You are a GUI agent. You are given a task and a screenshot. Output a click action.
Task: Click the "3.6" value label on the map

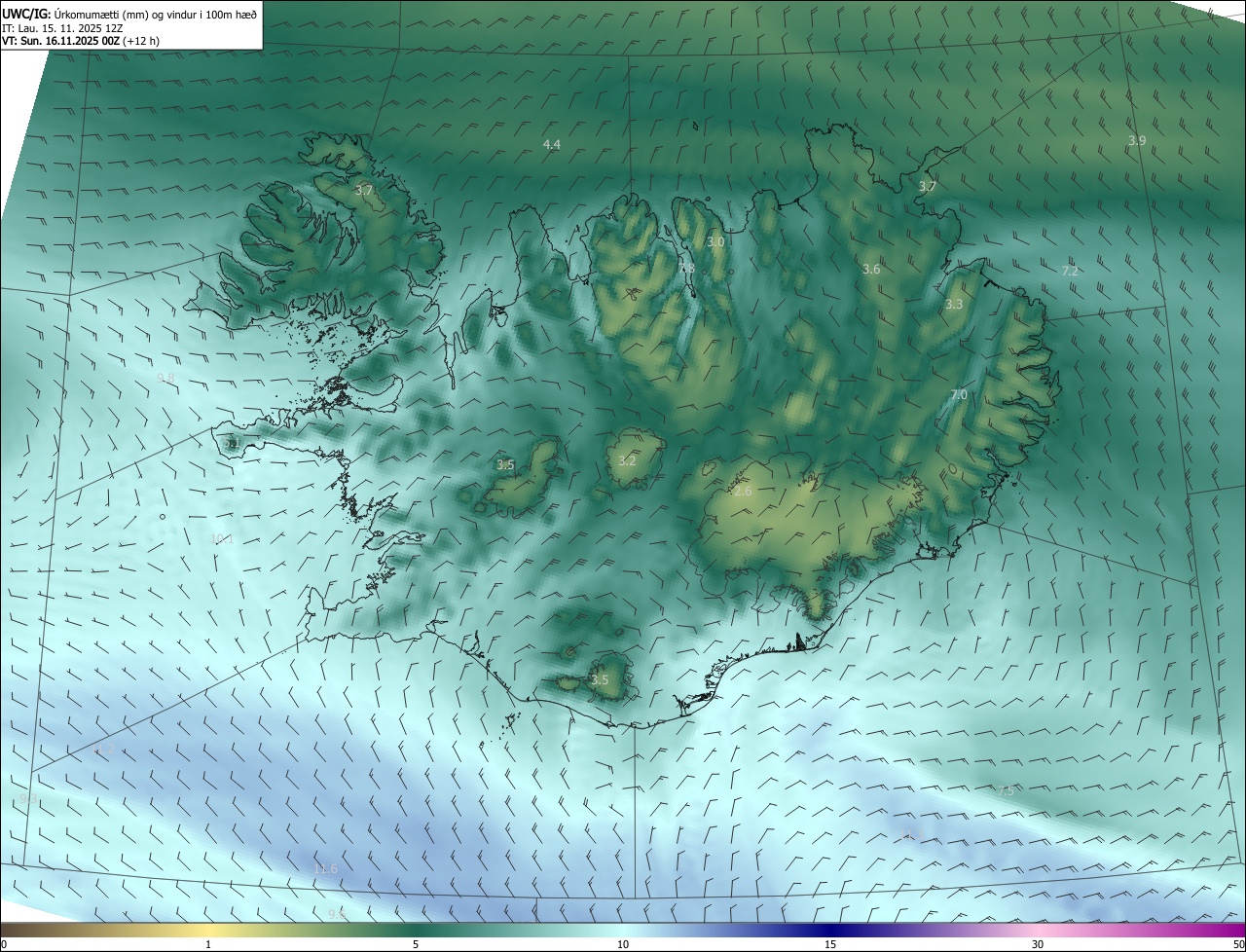pos(871,270)
